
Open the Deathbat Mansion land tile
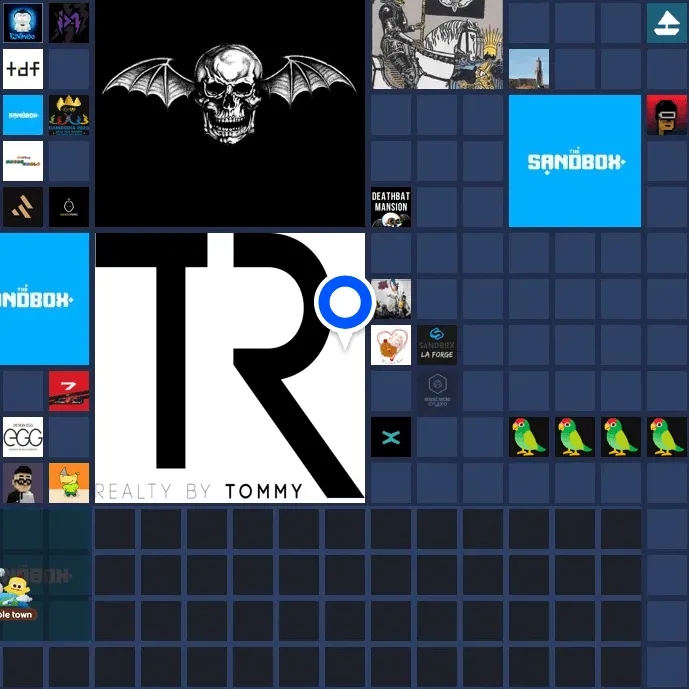pos(391,207)
